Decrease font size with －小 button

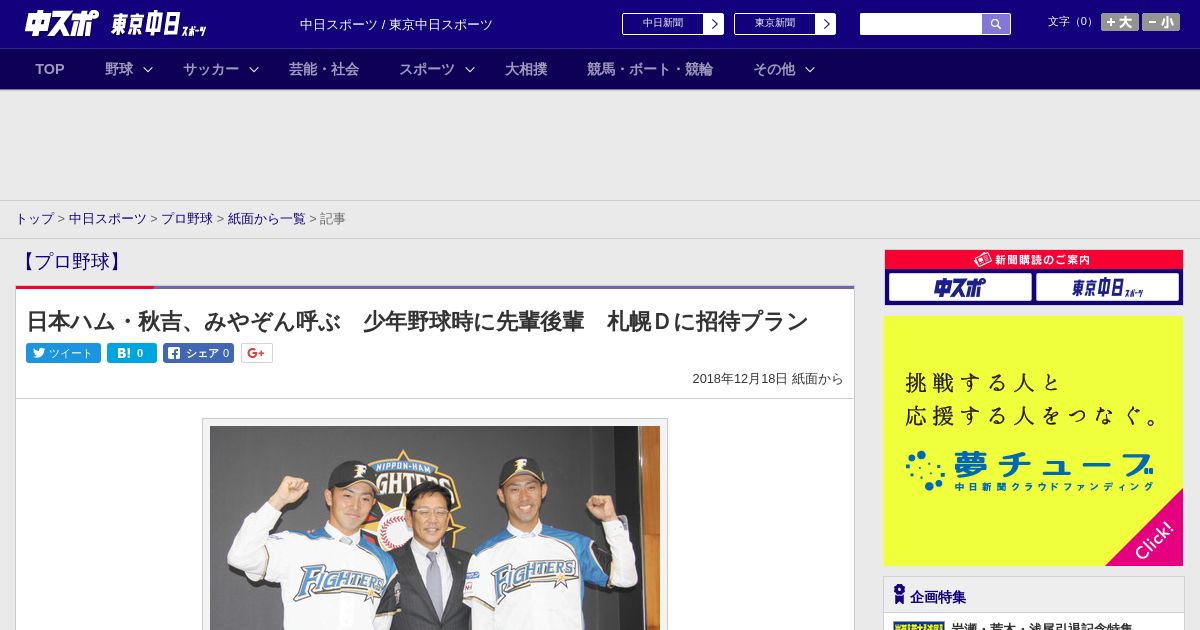coord(1161,22)
